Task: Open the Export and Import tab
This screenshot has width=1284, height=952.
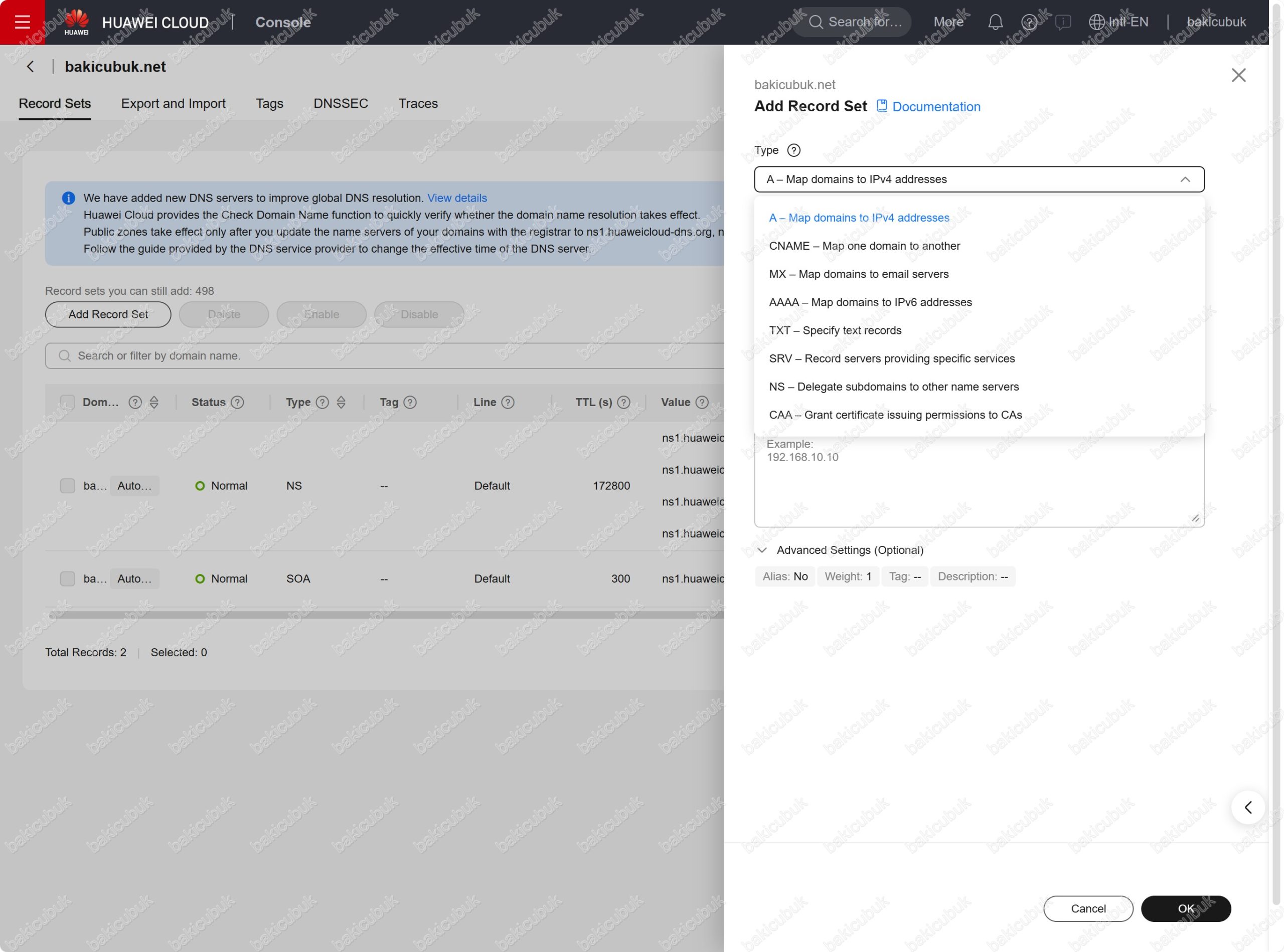Action: (x=173, y=104)
